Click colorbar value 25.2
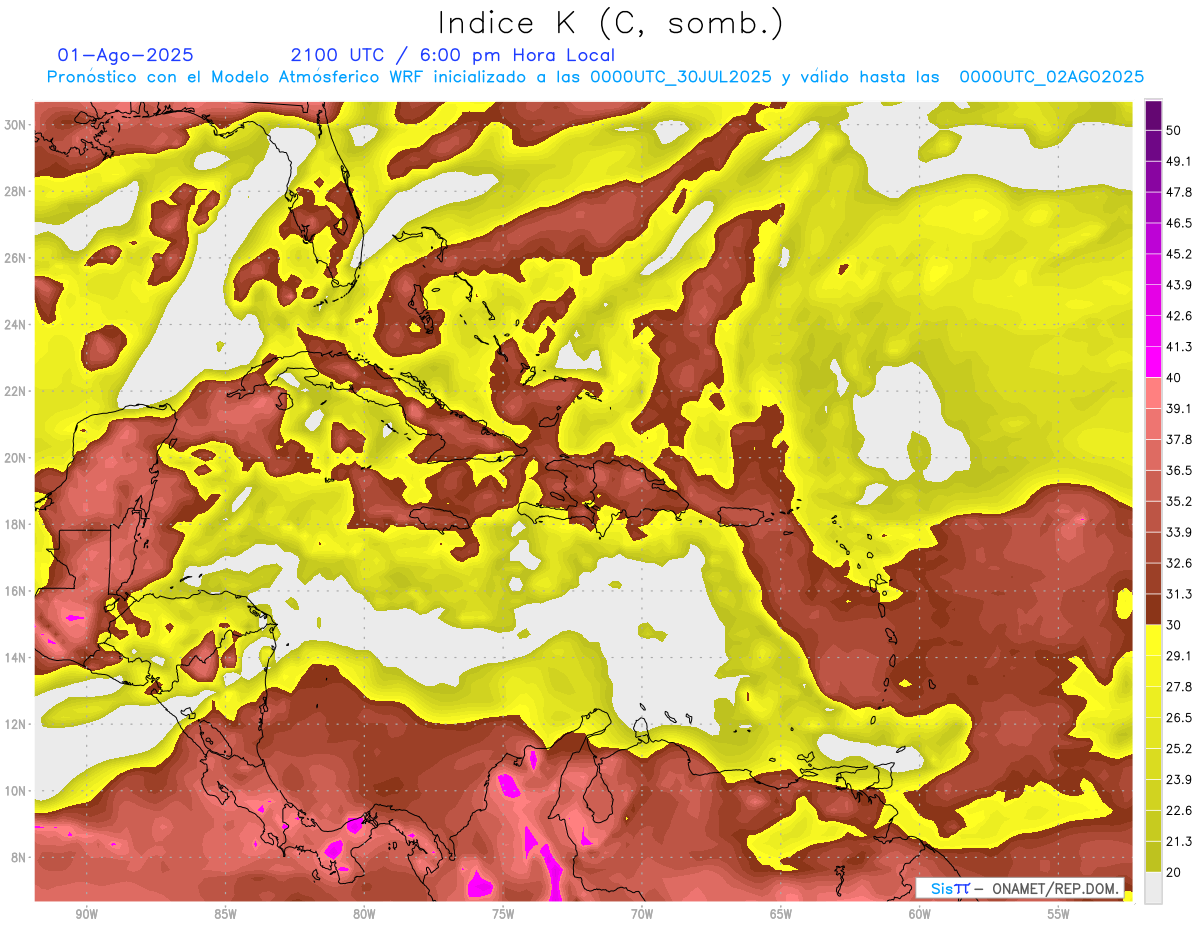Image resolution: width=1200 pixels, height=927 pixels. pos(1179,749)
